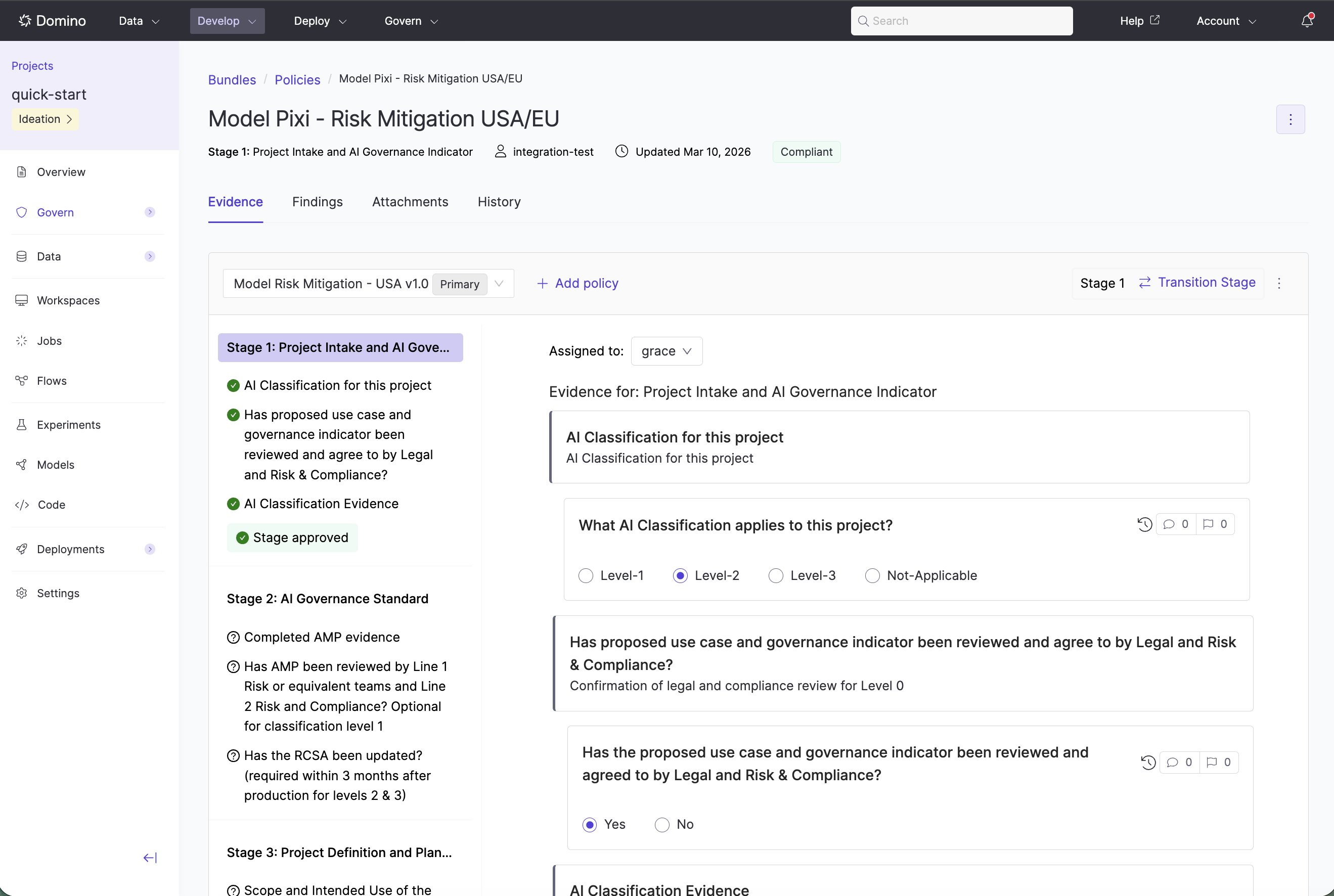Click into the Search field
This screenshot has height=896, width=1334.
pyautogui.click(x=961, y=21)
